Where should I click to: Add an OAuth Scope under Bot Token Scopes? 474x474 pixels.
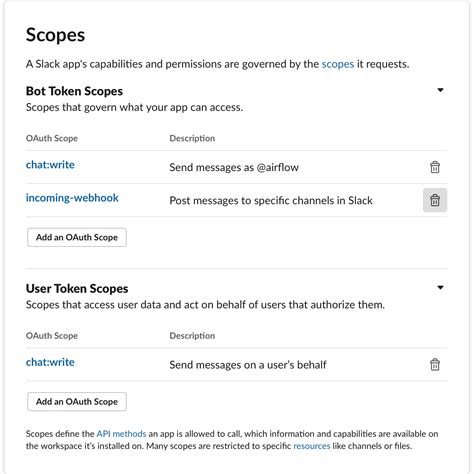click(77, 237)
